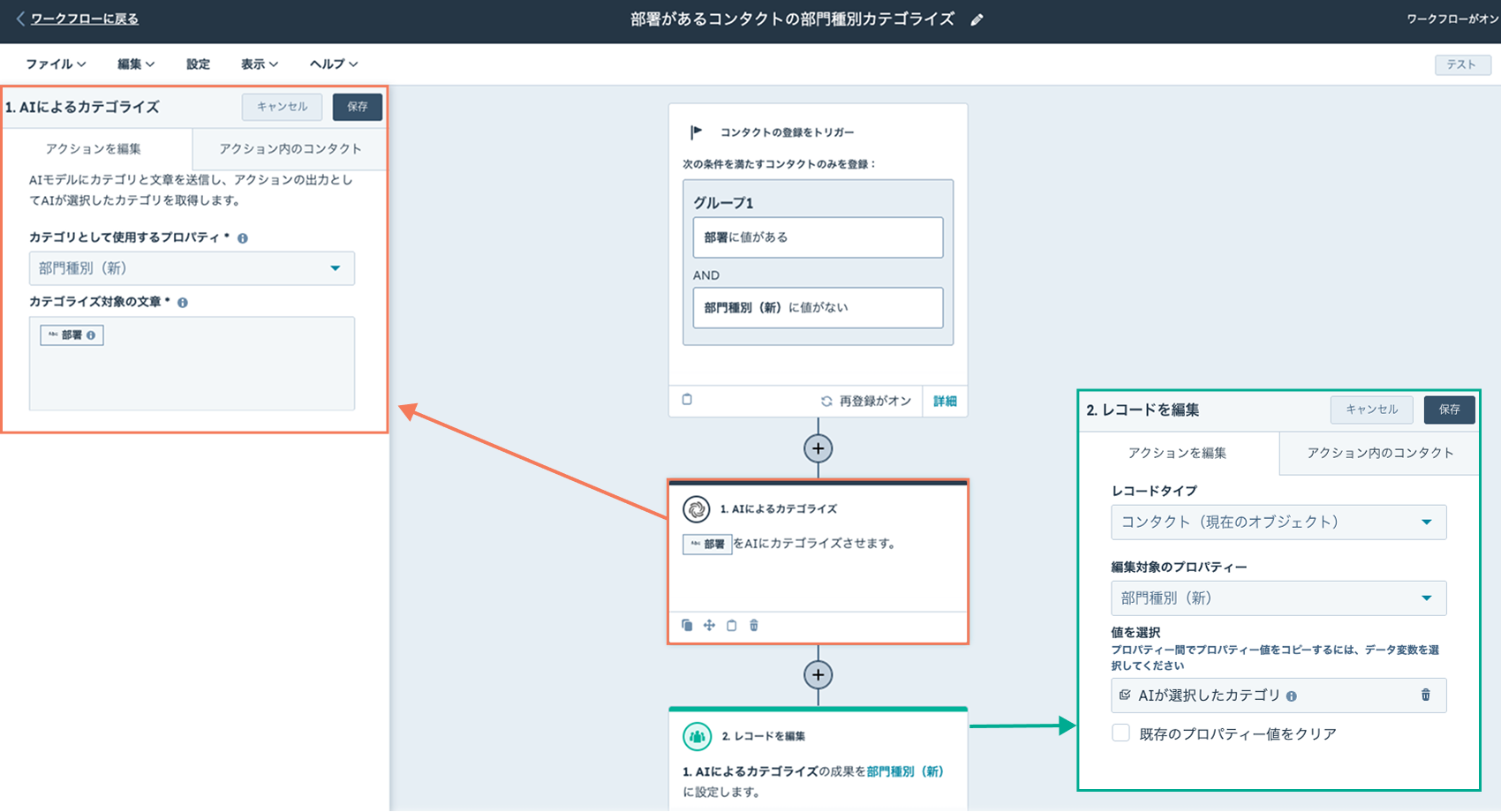Click info icon beside カテゴライズ対象の文章

click(183, 303)
